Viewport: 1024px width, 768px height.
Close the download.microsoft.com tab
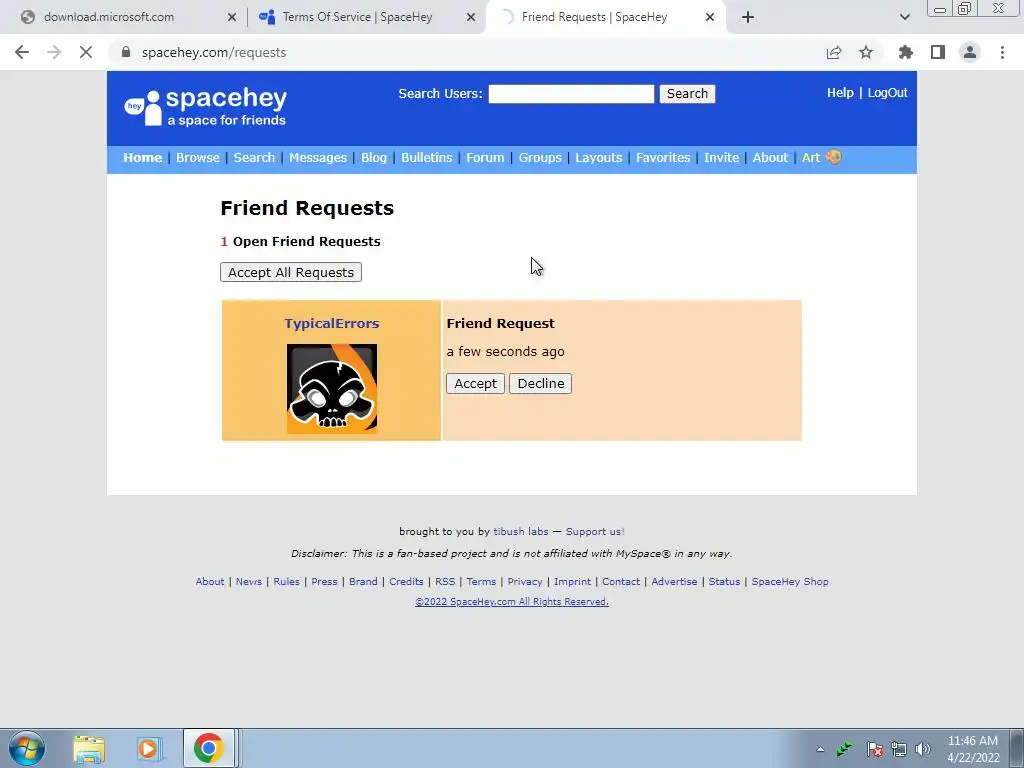(x=231, y=18)
